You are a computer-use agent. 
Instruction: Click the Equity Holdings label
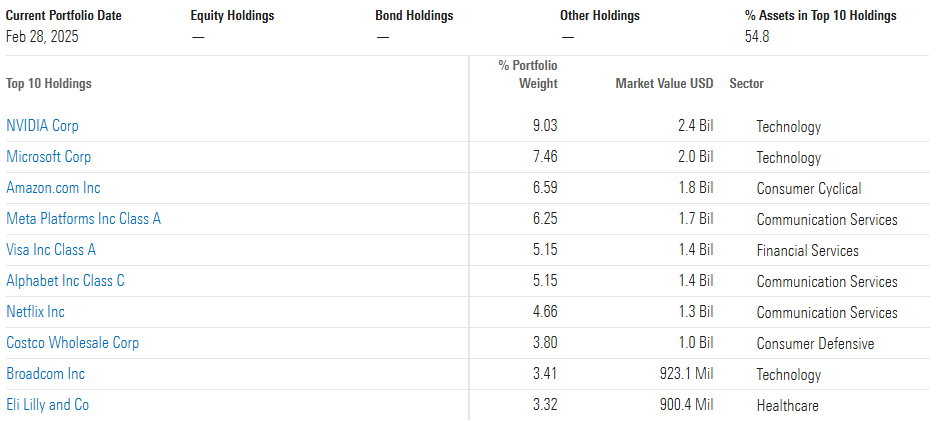(232, 16)
